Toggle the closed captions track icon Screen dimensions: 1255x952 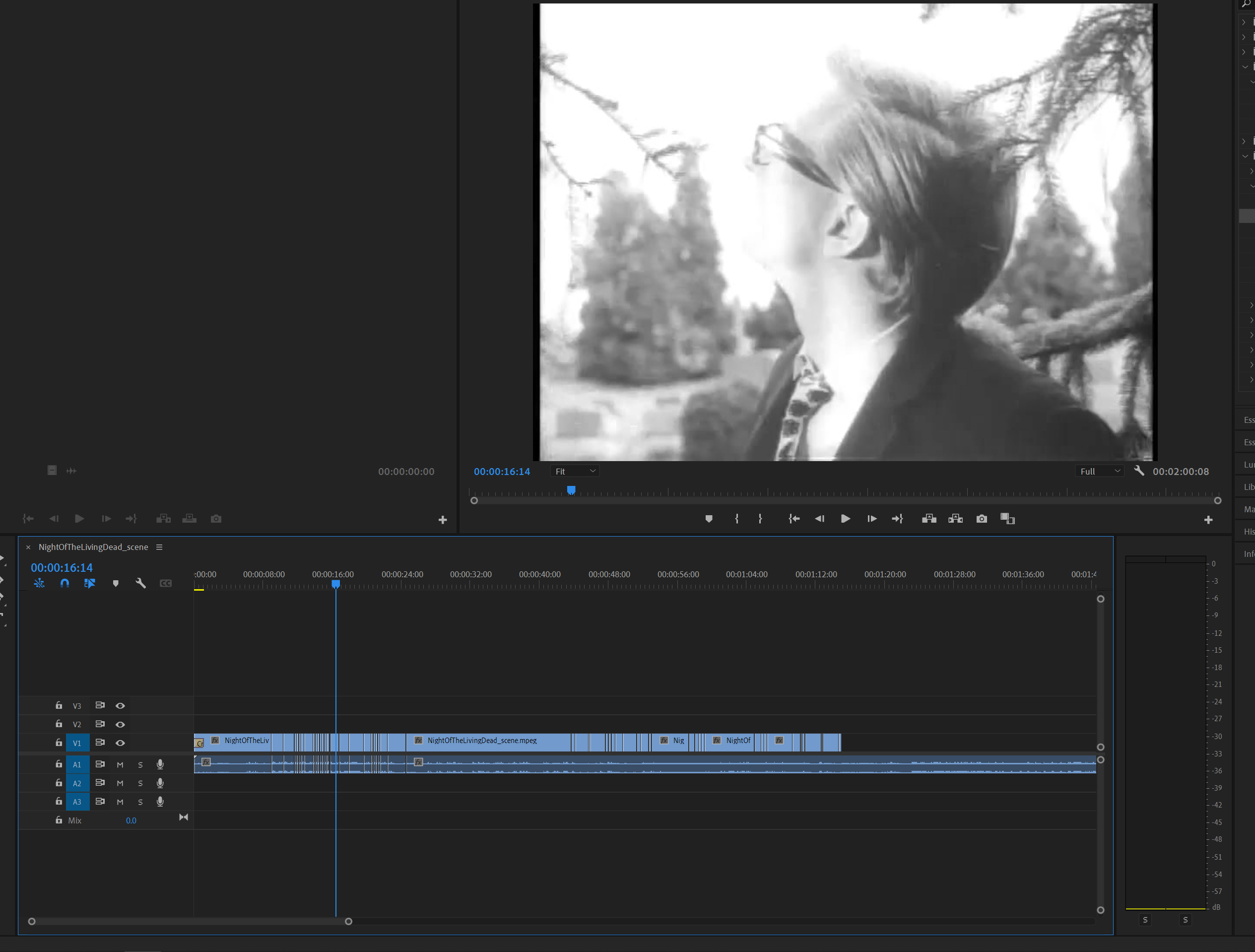click(166, 583)
